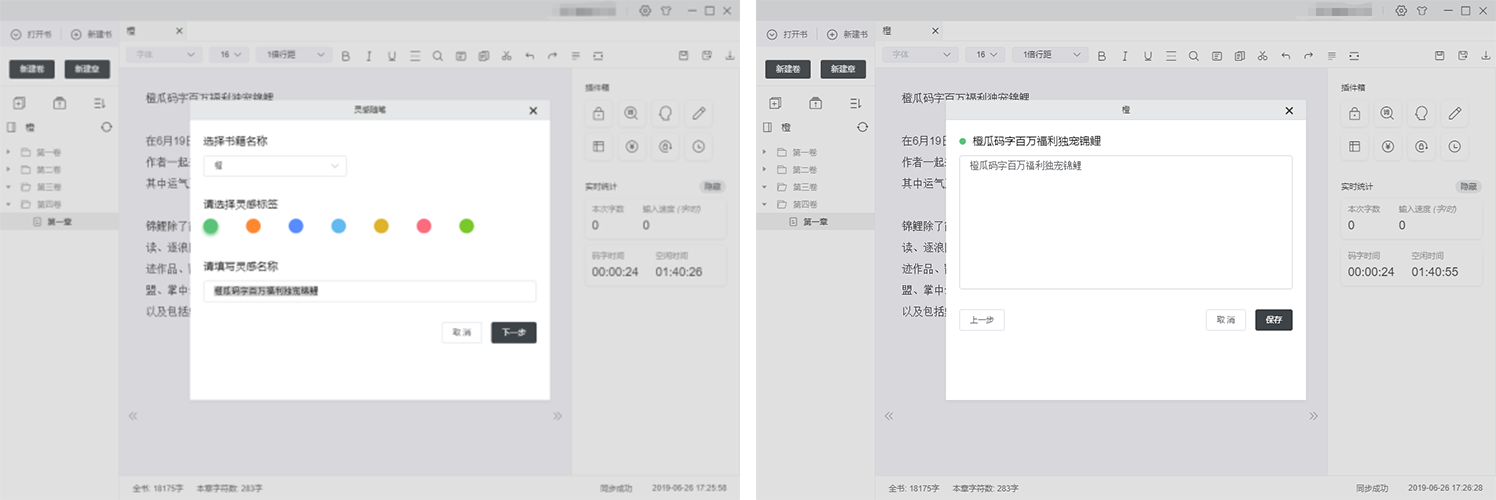Pick the pink inspiration tag color
Viewport: 1496px width, 500px height.
[x=424, y=226]
